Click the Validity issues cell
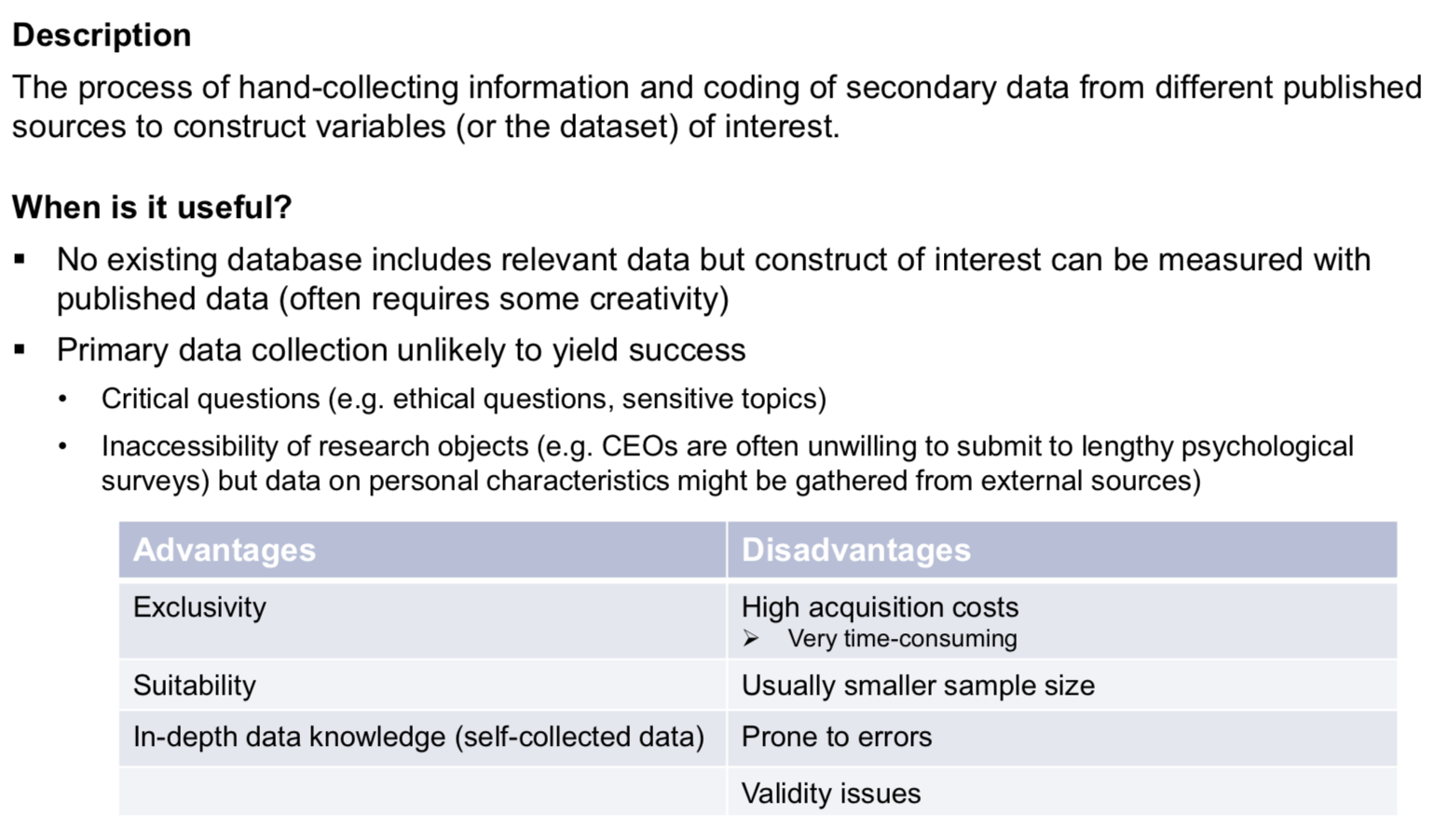This screenshot has height=840, width=1435. tap(830, 793)
